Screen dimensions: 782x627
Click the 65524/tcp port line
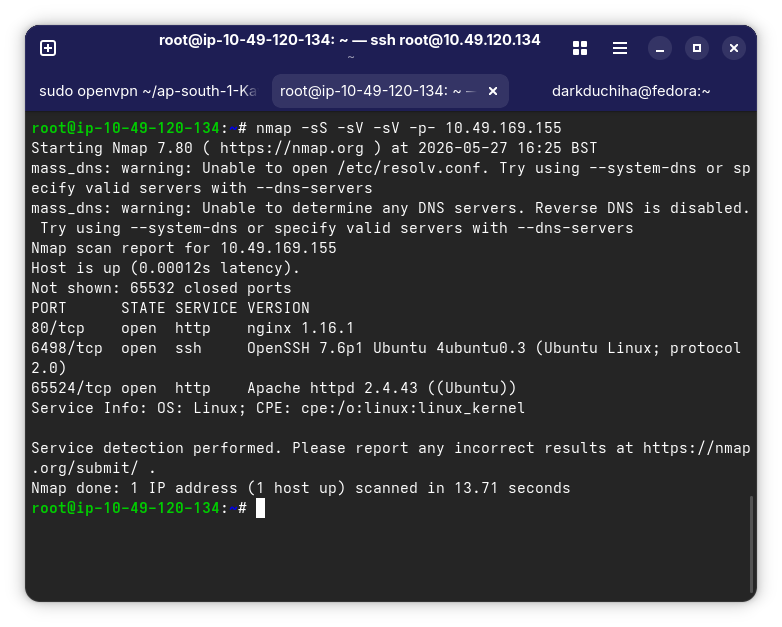pyautogui.click(x=274, y=388)
